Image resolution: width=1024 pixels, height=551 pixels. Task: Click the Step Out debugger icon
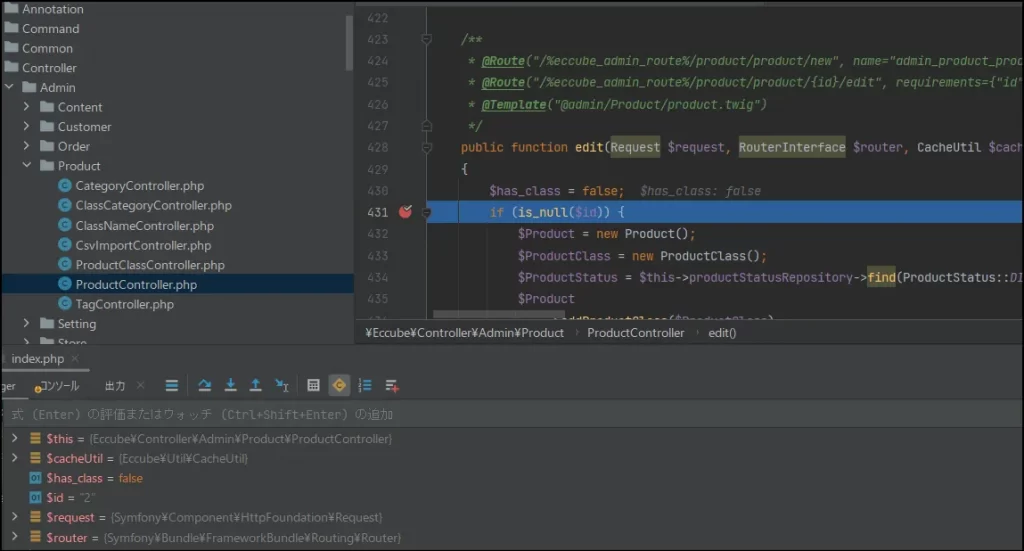point(256,385)
